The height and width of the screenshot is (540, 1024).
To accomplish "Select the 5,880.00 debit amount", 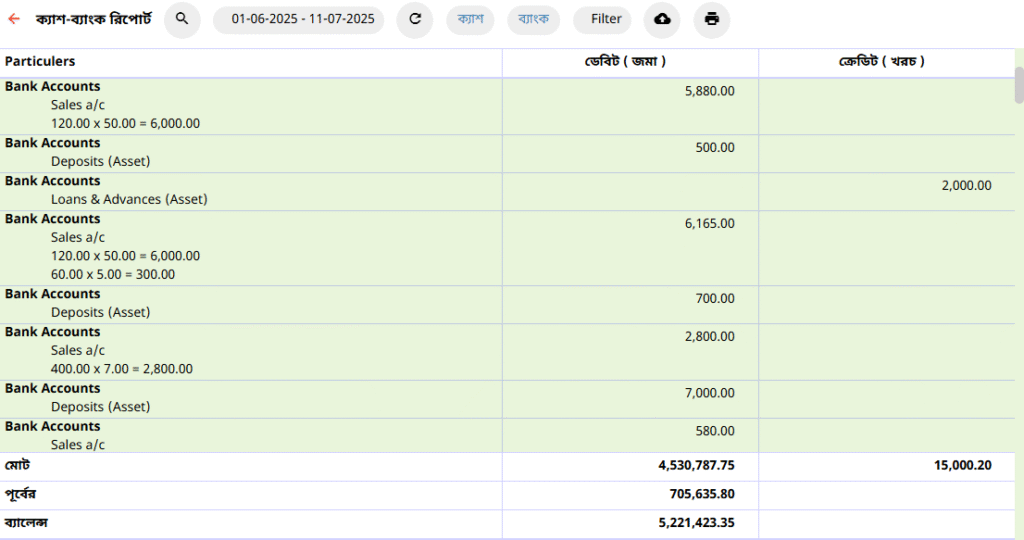I will click(709, 91).
